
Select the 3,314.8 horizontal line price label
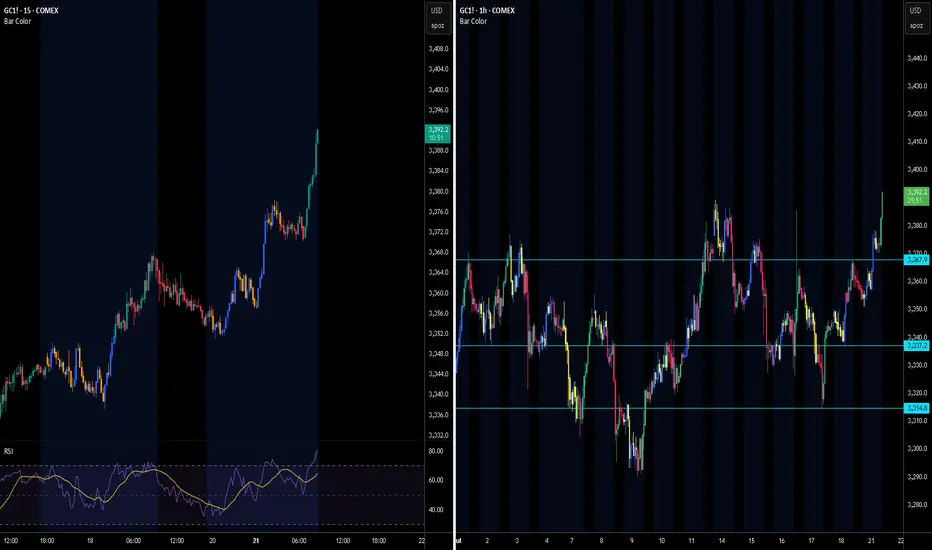click(x=917, y=408)
